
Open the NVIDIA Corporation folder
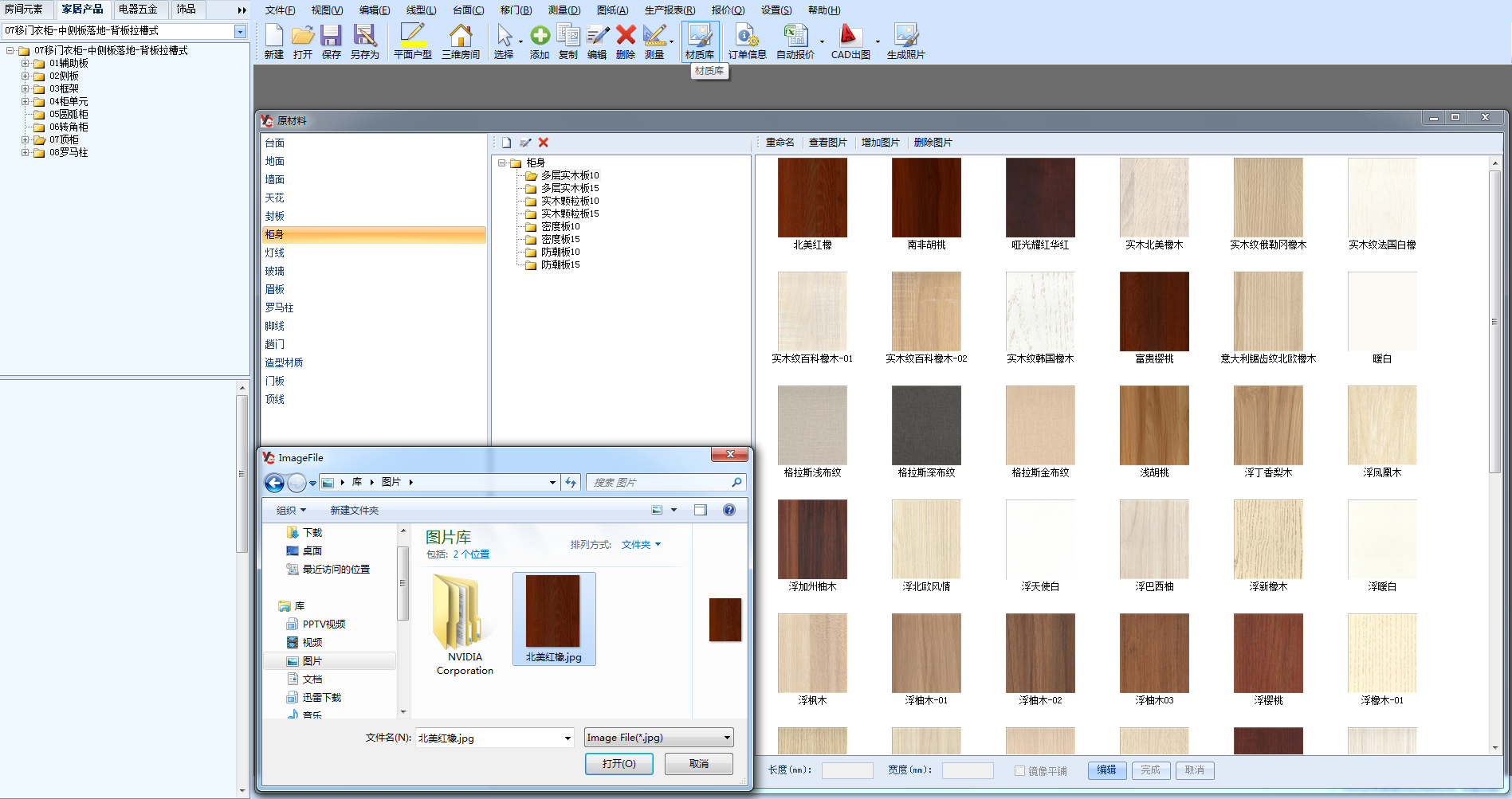(x=465, y=626)
